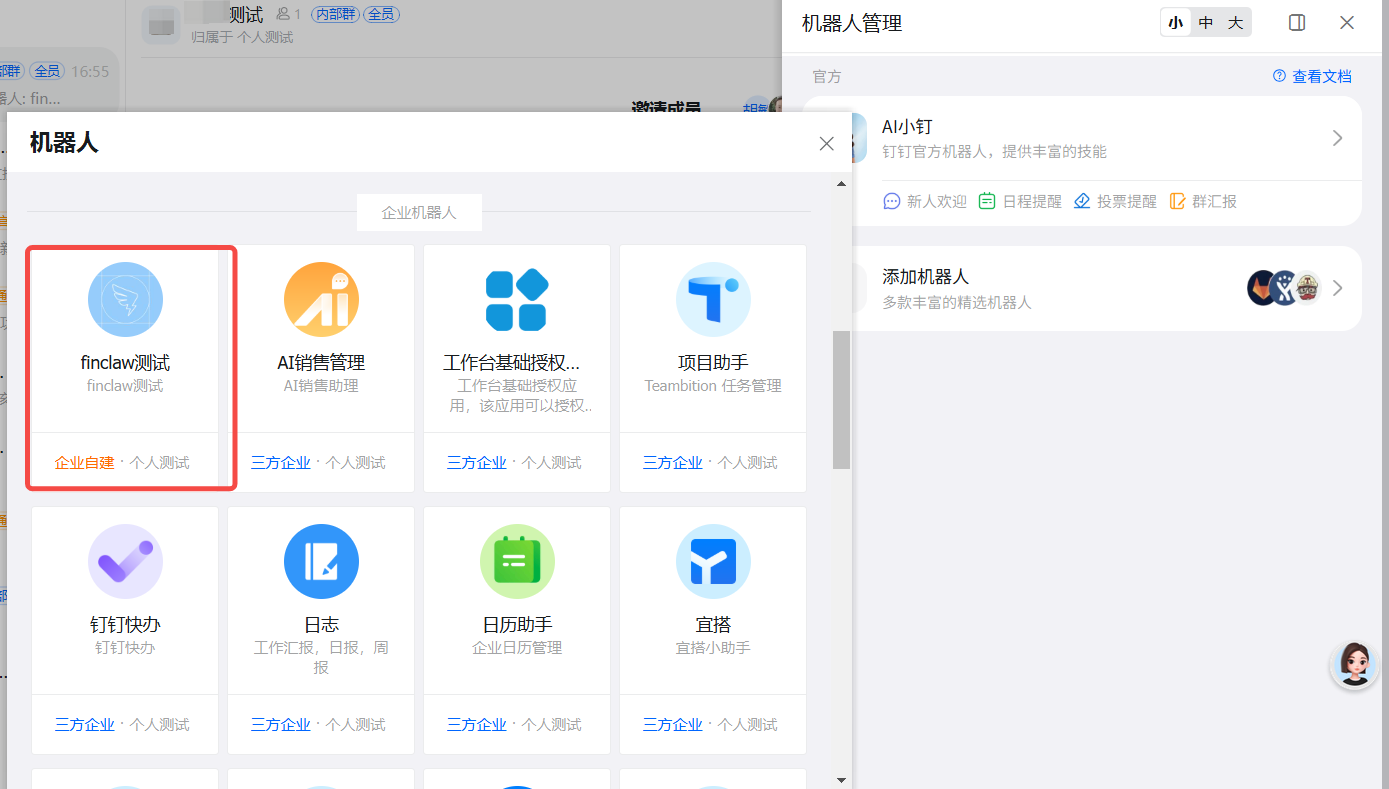Click the robot avatars in 添加机器人 row
Image resolution: width=1389 pixels, height=789 pixels.
[1284, 288]
